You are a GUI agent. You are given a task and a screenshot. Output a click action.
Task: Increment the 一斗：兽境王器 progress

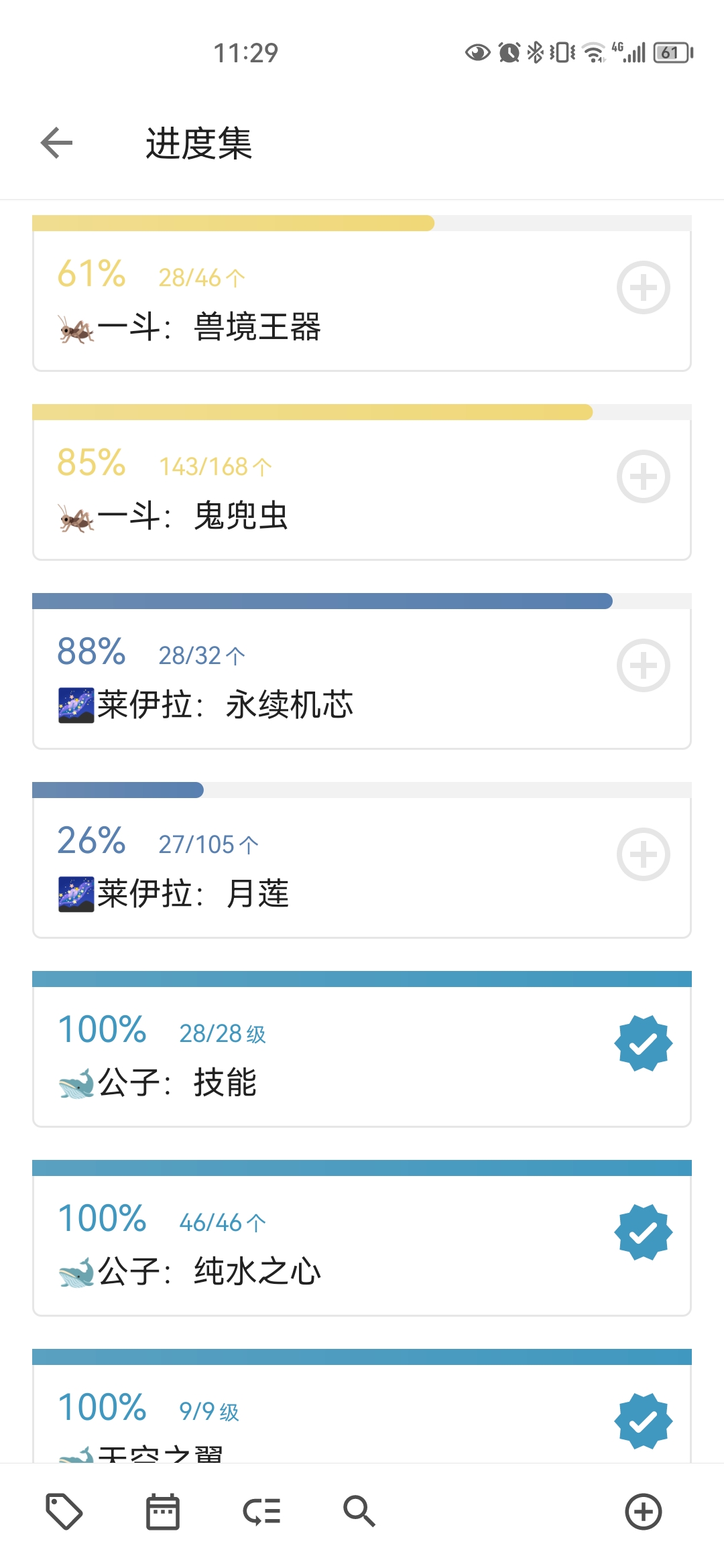(x=644, y=287)
